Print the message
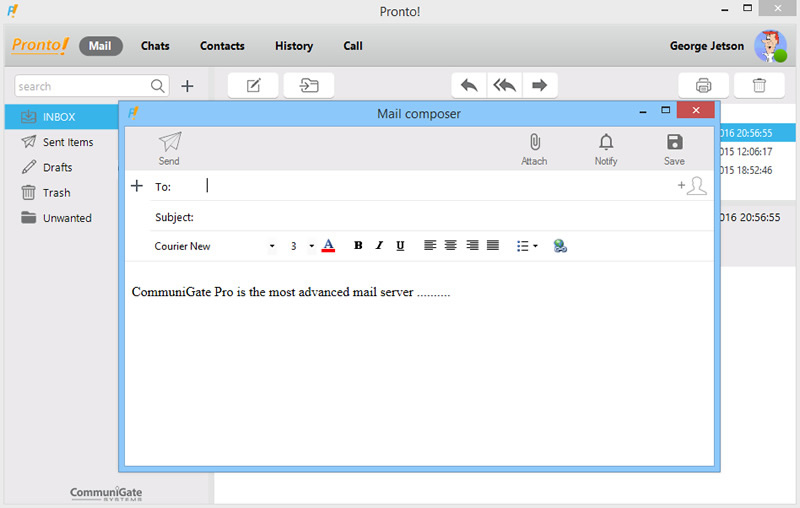The width and height of the screenshot is (800, 508). [703, 85]
